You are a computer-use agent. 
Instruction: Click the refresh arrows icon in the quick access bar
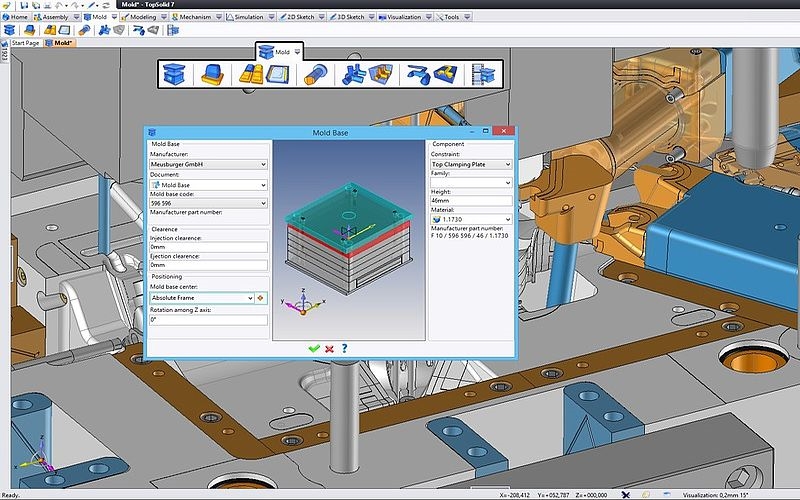(x=106, y=6)
